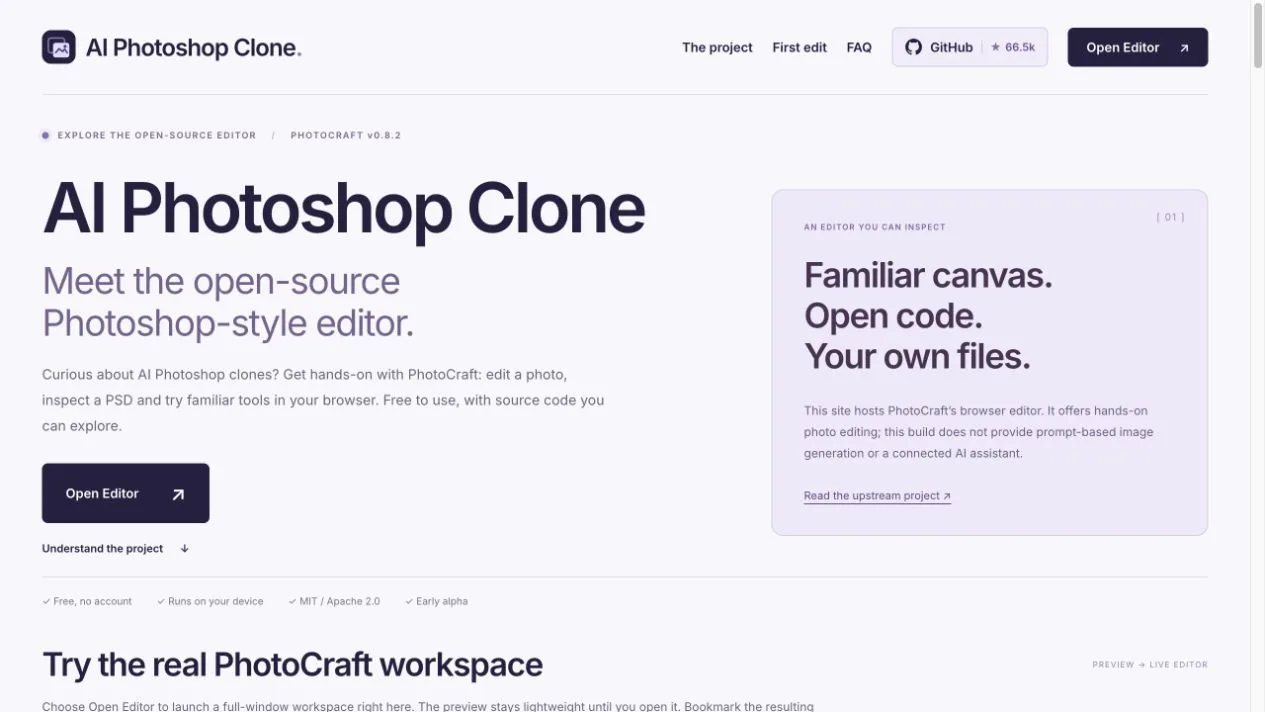Click the AI Photoshop Clone header brand text
The image size is (1265, 712).
tap(193, 47)
